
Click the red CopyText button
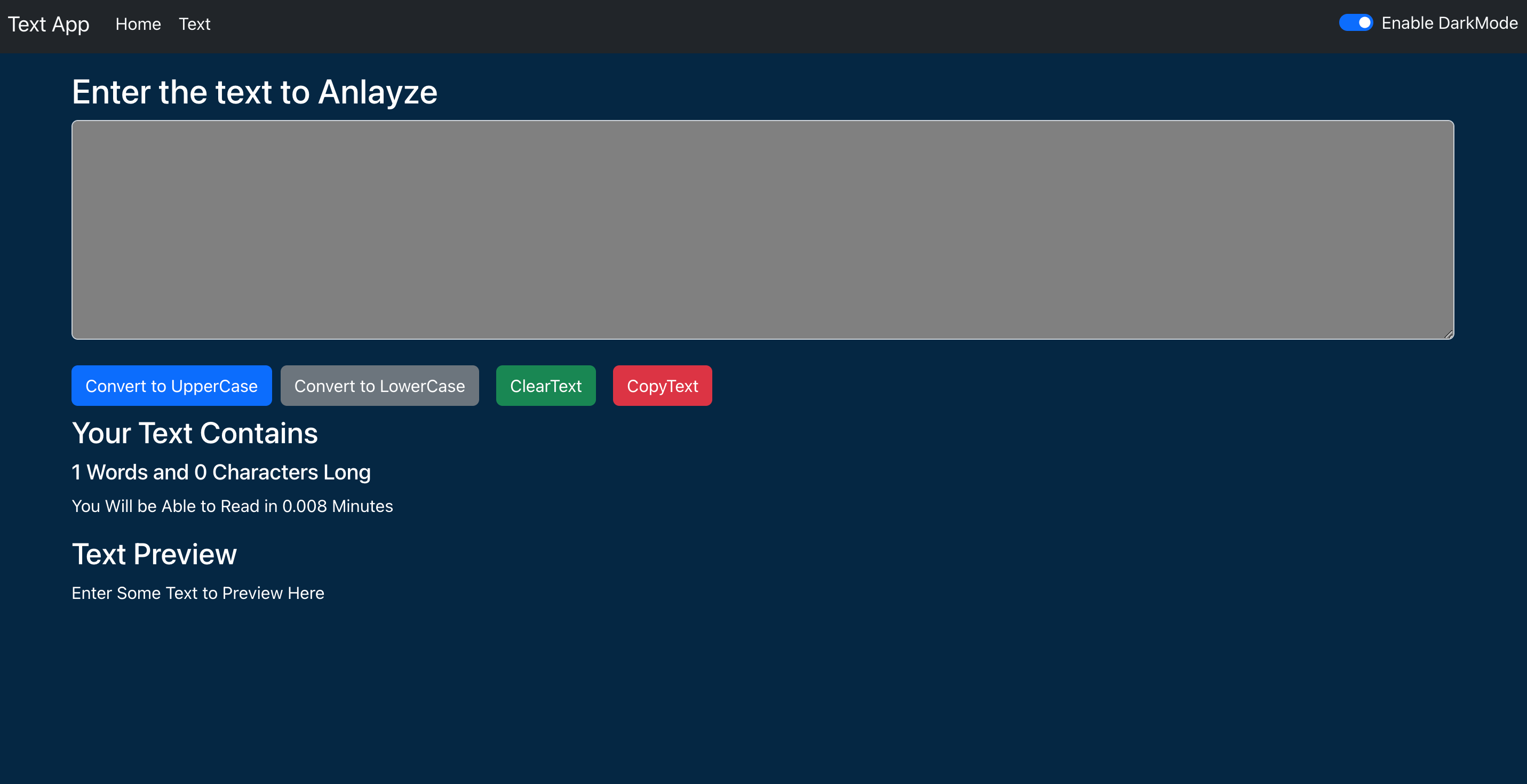click(x=662, y=386)
